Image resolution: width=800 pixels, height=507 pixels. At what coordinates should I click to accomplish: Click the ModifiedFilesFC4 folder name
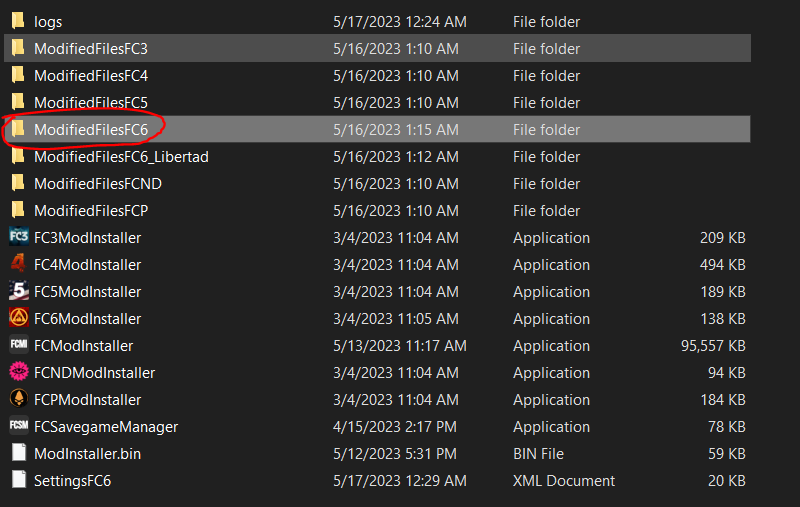click(90, 75)
